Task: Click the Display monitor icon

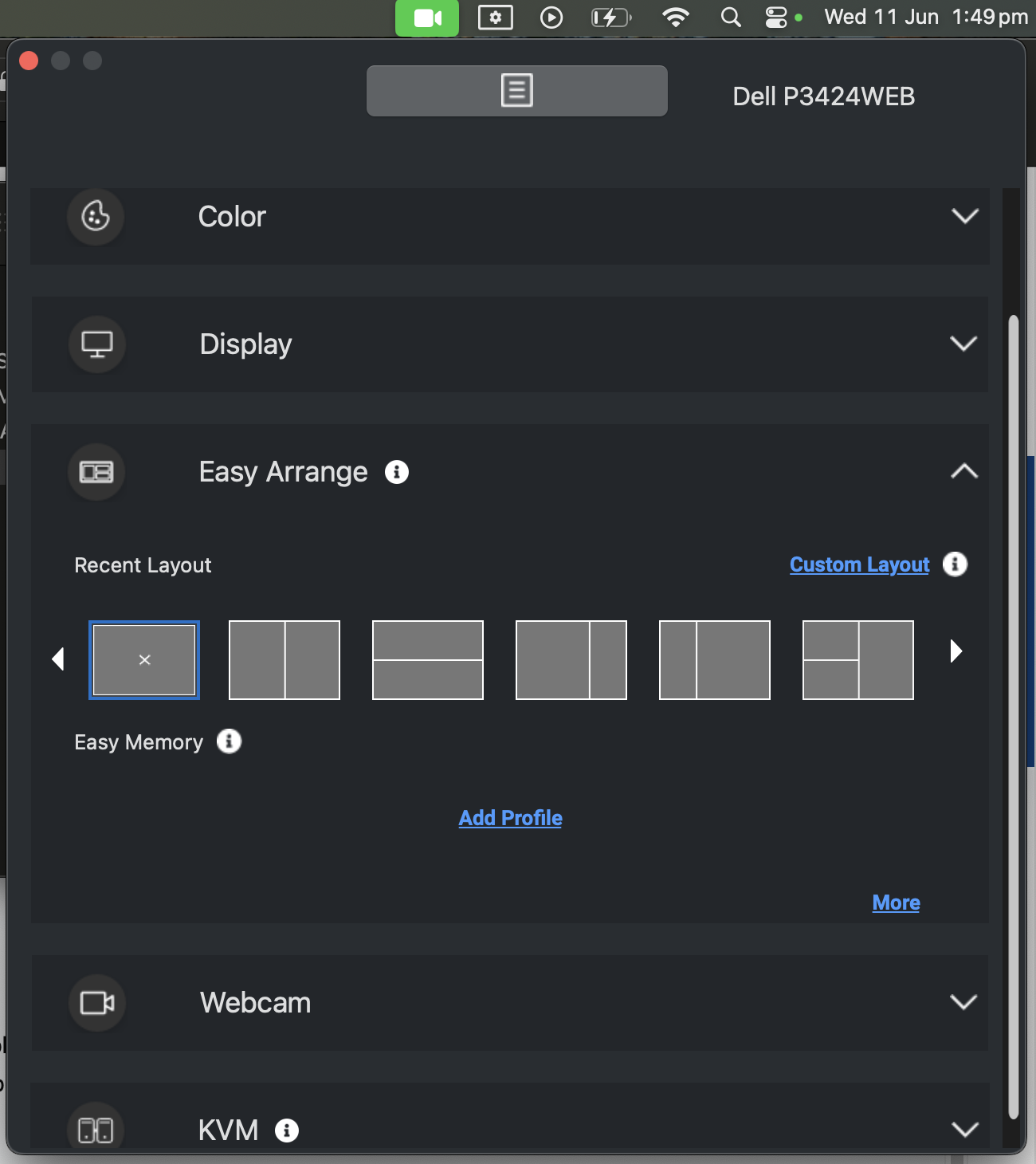Action: (x=97, y=344)
